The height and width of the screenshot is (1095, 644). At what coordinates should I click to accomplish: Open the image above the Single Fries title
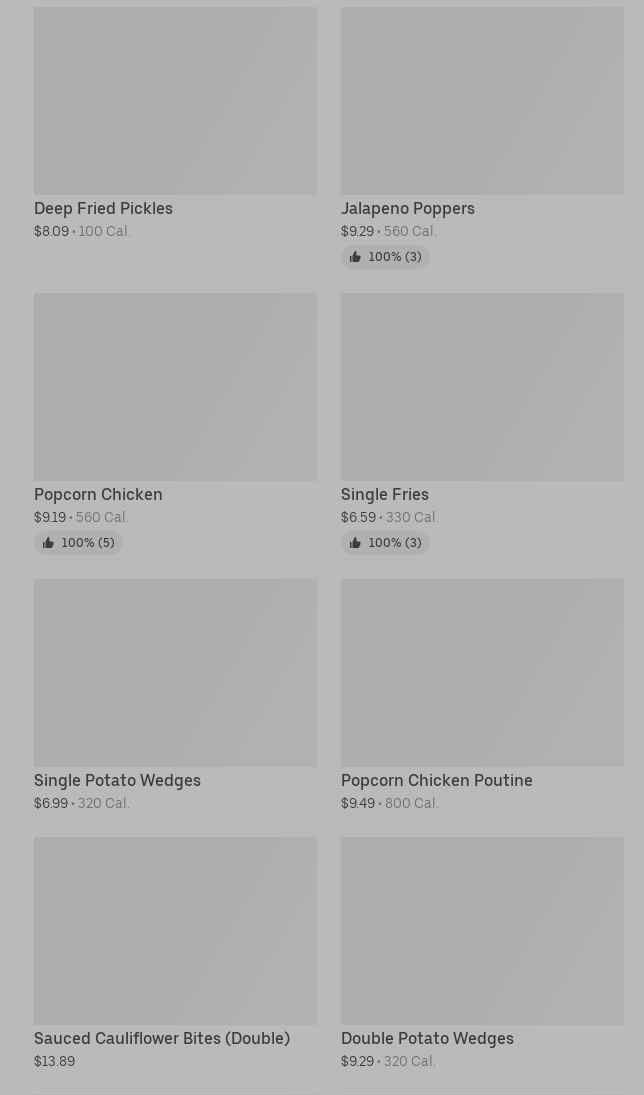tap(482, 387)
